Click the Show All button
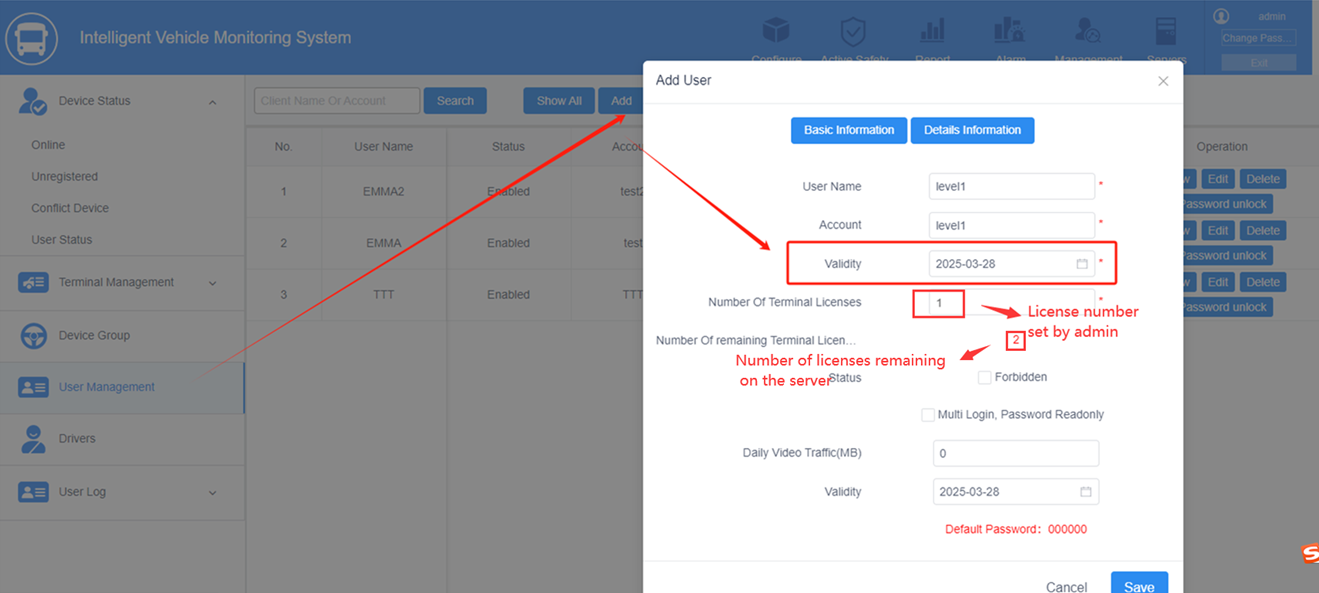Screen dimensions: 1319x593 [559, 101]
